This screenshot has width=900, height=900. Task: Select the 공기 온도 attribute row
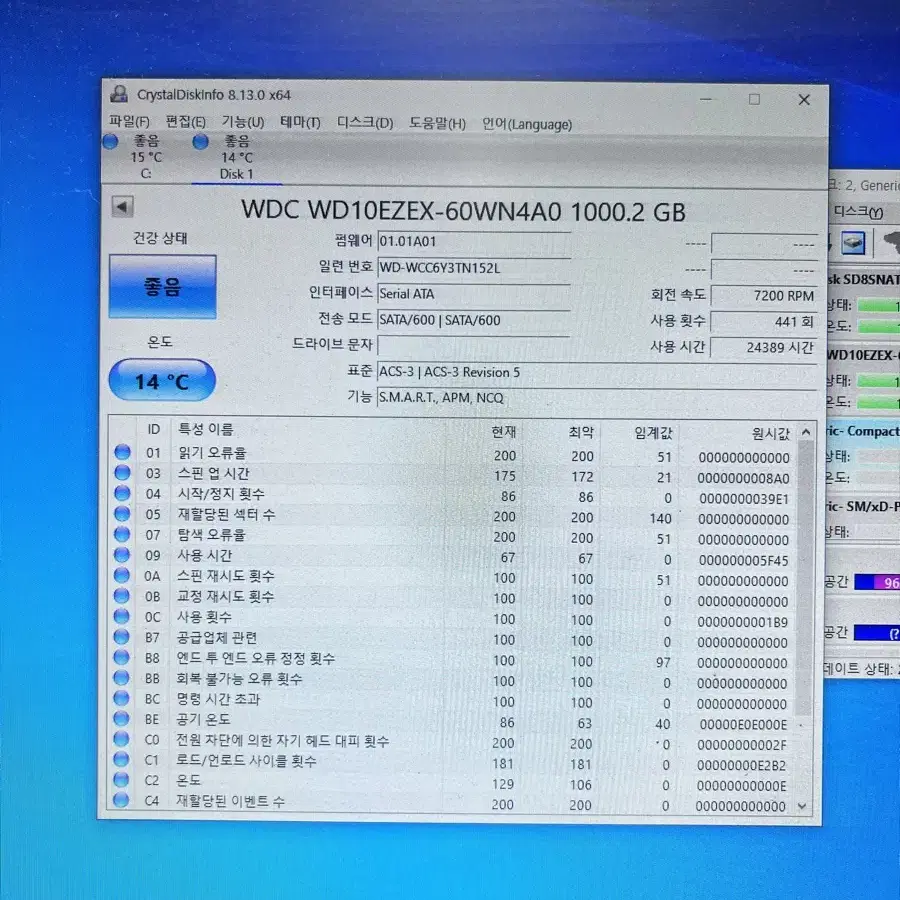click(x=453, y=721)
